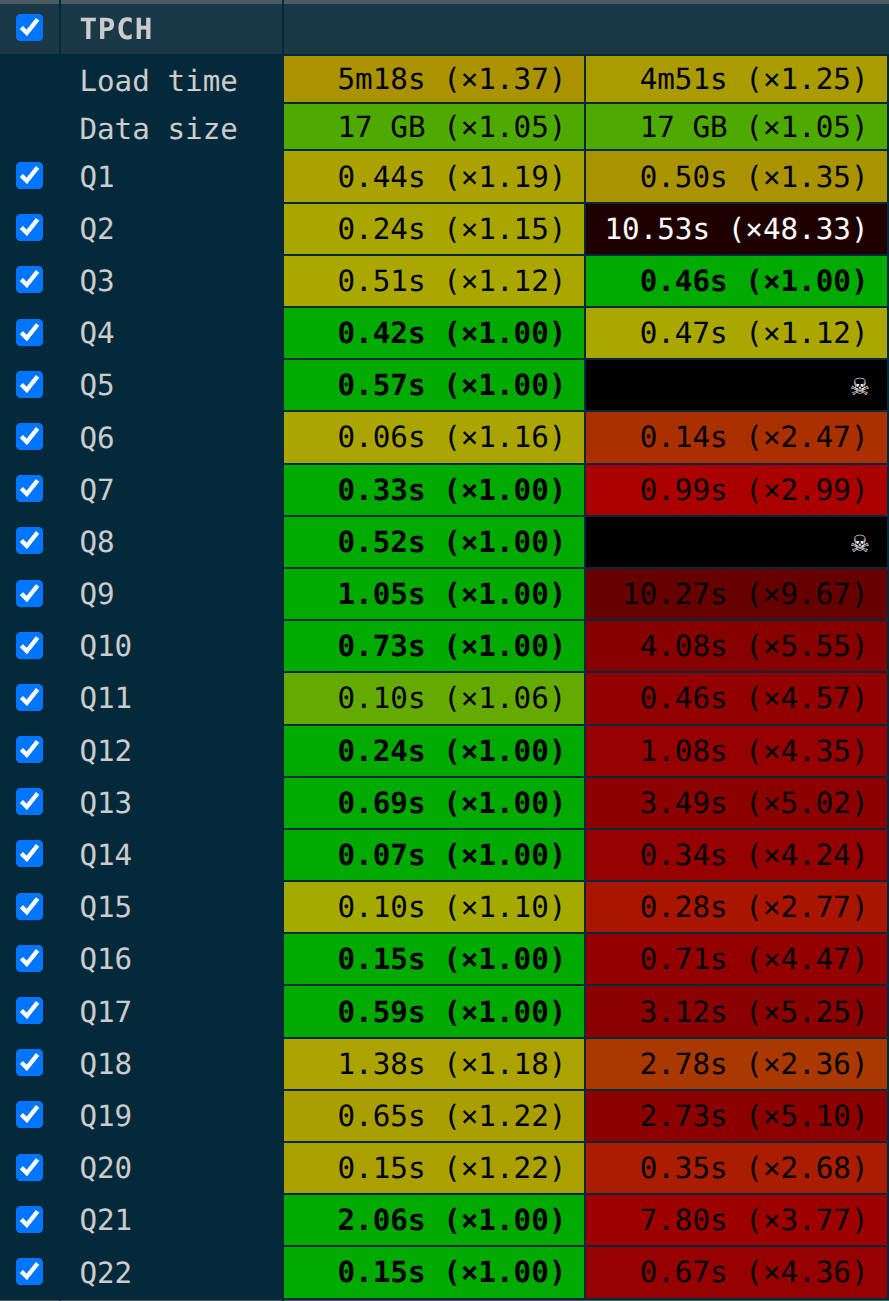Image resolution: width=889 pixels, height=1301 pixels.
Task: Click the skull icon in the Q8 row
Action: pyautogui.click(x=859, y=543)
